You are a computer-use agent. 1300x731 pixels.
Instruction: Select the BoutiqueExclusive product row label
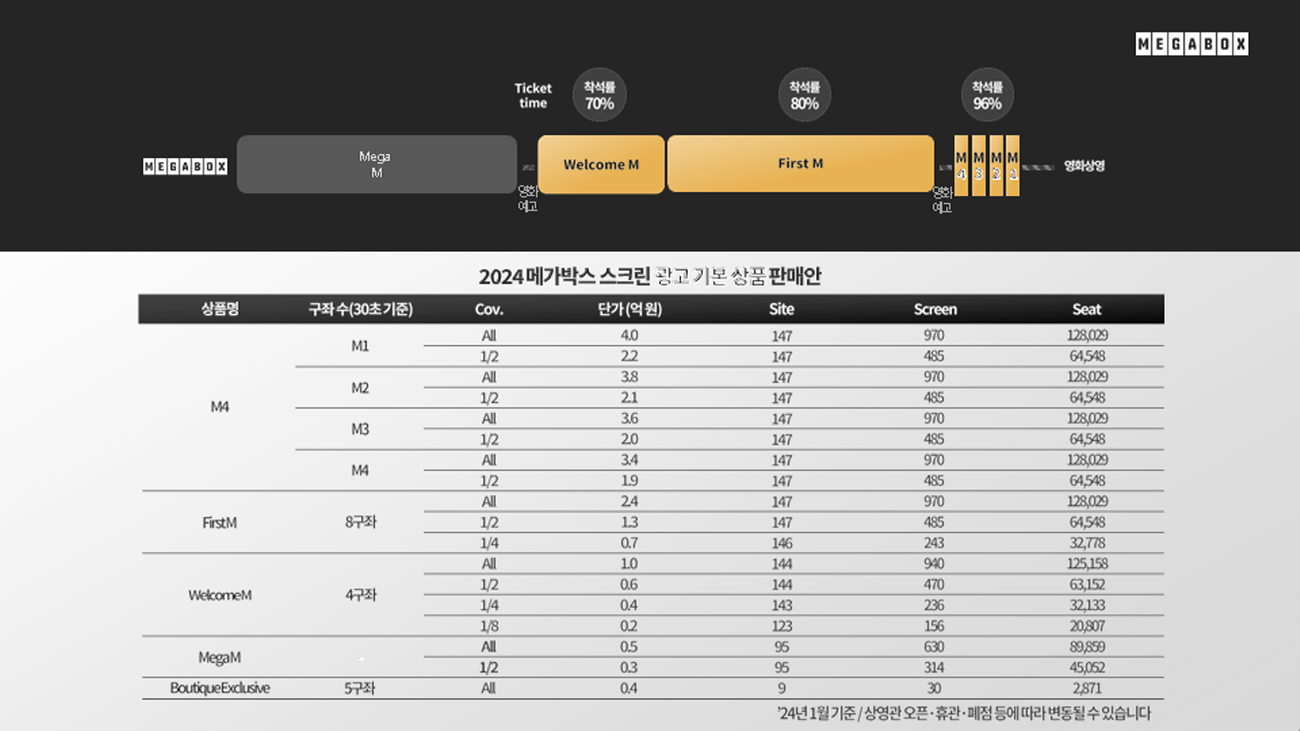[219, 688]
